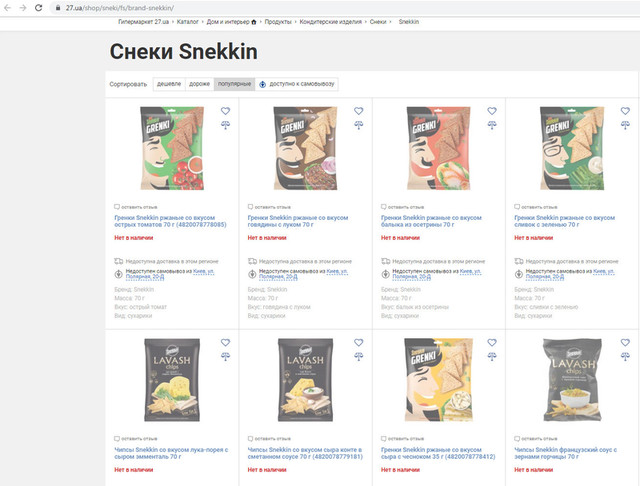Click compare scales on Comte cheese chips

click(359, 357)
